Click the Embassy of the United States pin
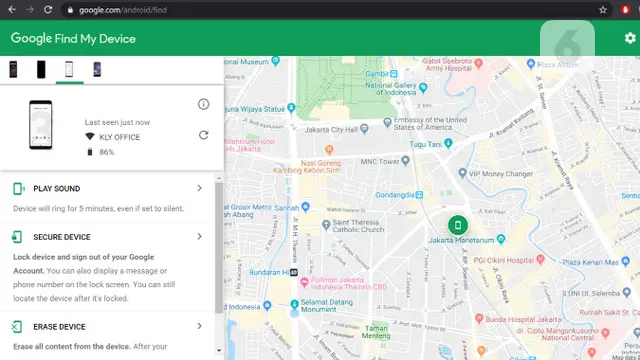Screen dimensions: 640x360 [x=387, y=122]
